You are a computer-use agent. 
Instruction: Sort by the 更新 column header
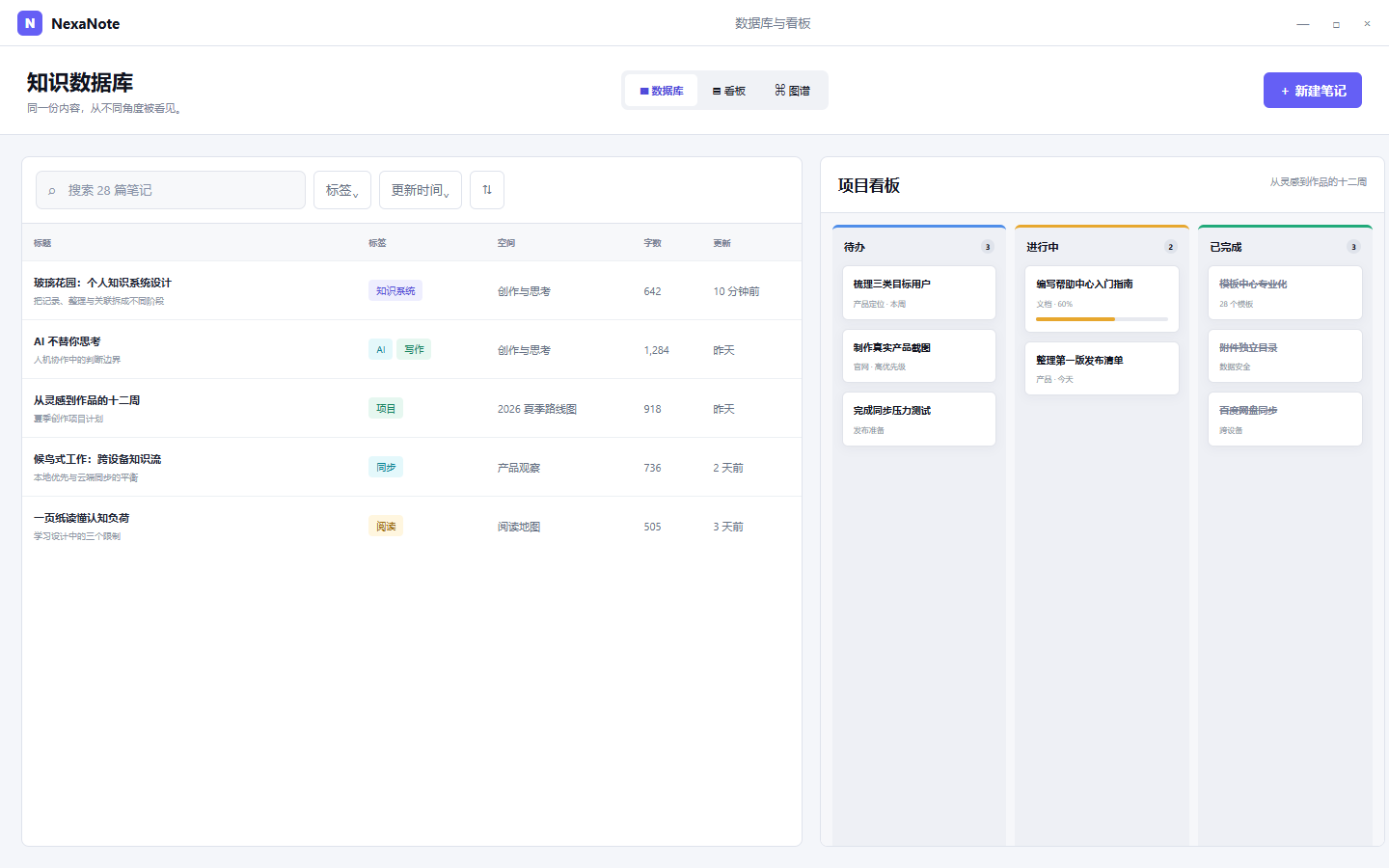tap(722, 243)
